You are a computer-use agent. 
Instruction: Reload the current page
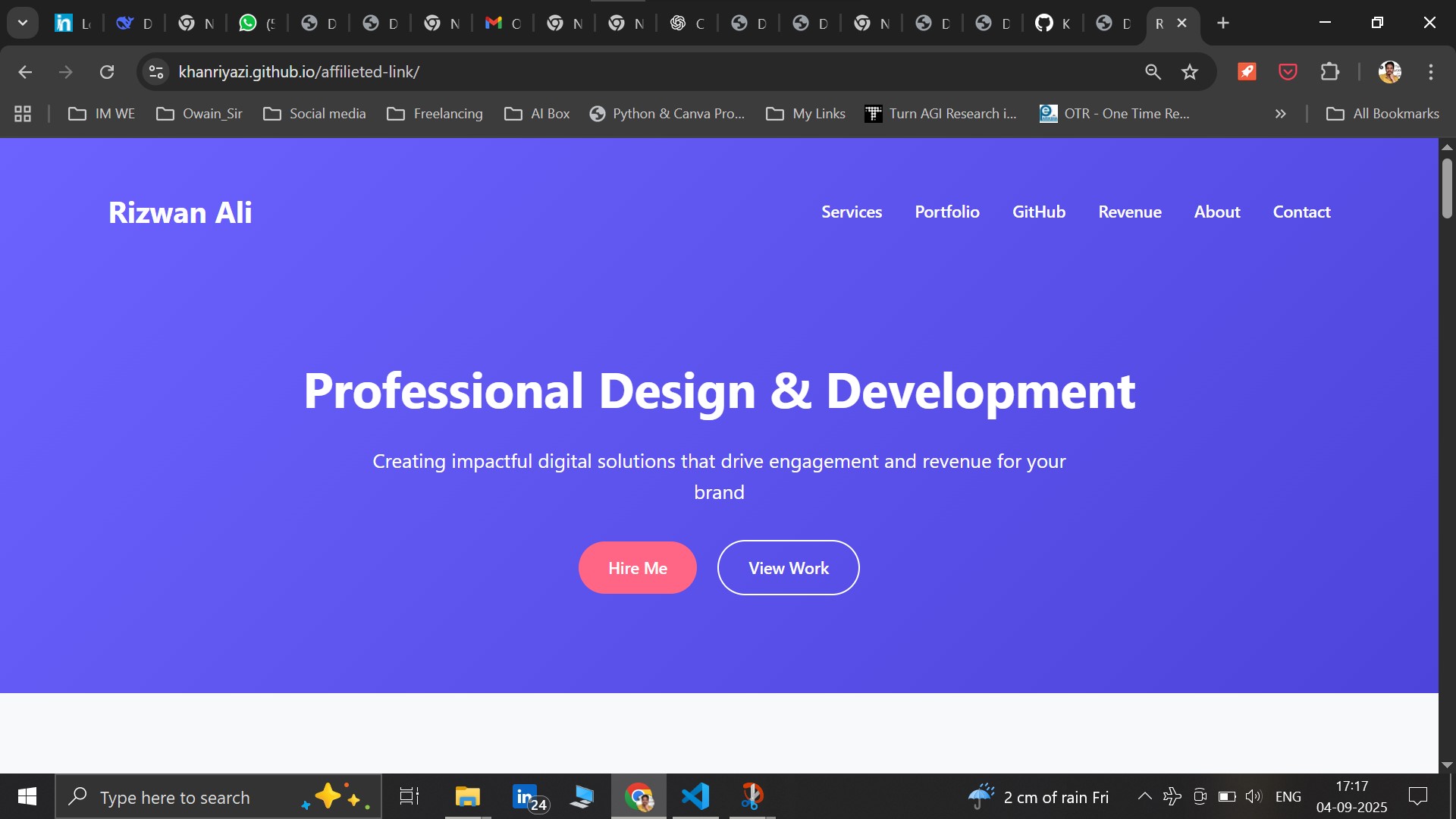click(107, 72)
